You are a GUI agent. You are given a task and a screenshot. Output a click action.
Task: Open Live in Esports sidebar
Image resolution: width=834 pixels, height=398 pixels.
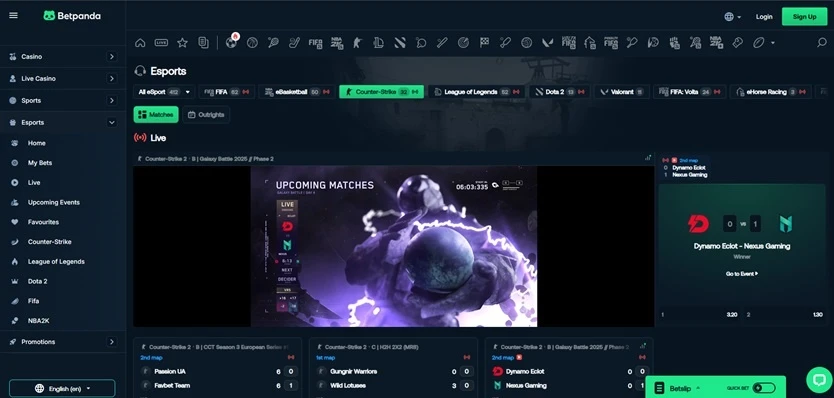coord(34,183)
